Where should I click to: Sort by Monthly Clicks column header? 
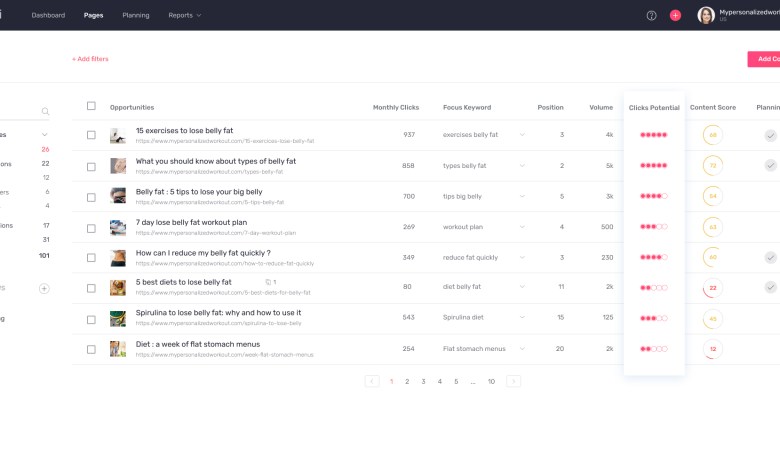pos(396,107)
